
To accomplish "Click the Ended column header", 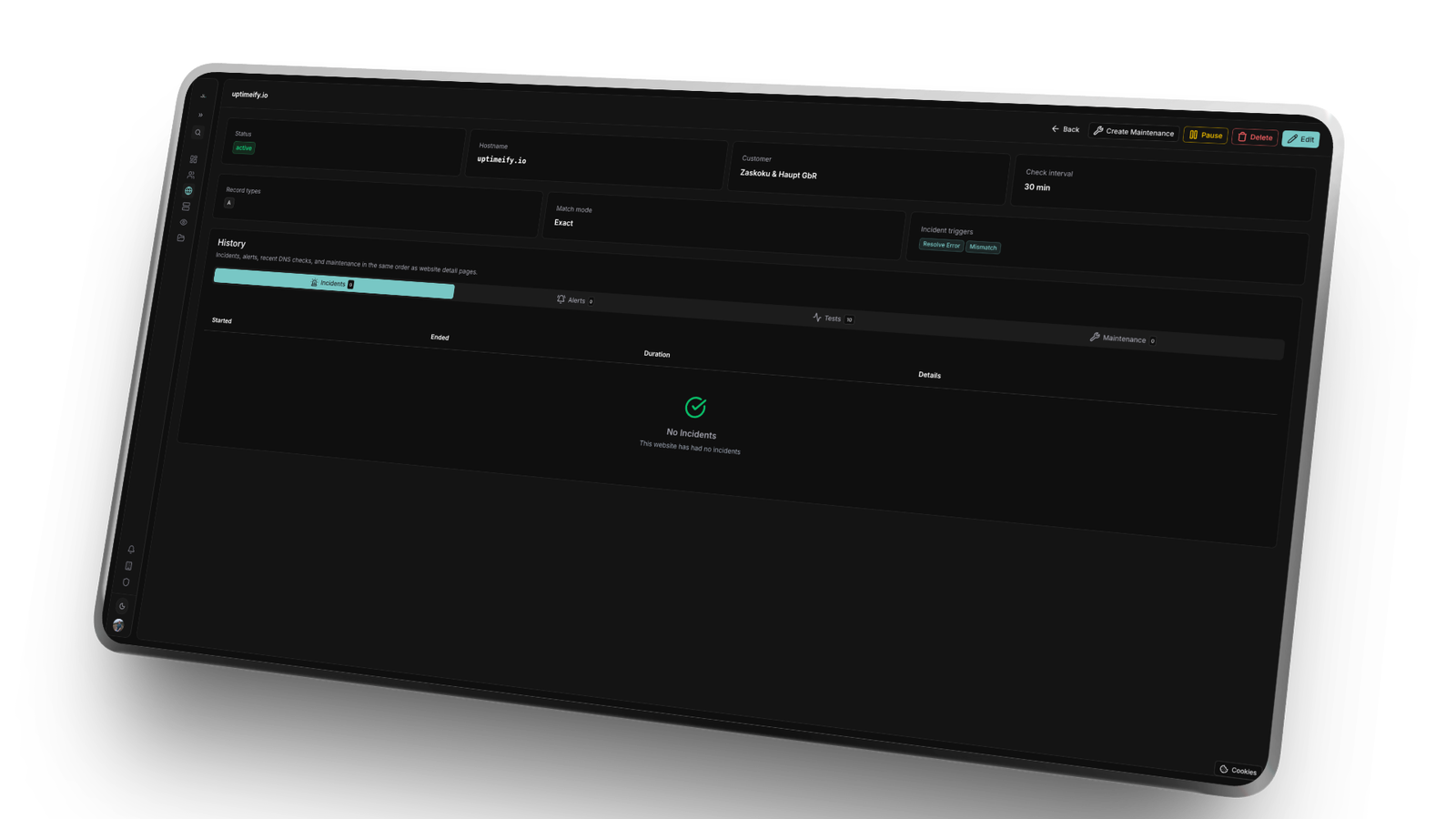I will tap(440, 337).
